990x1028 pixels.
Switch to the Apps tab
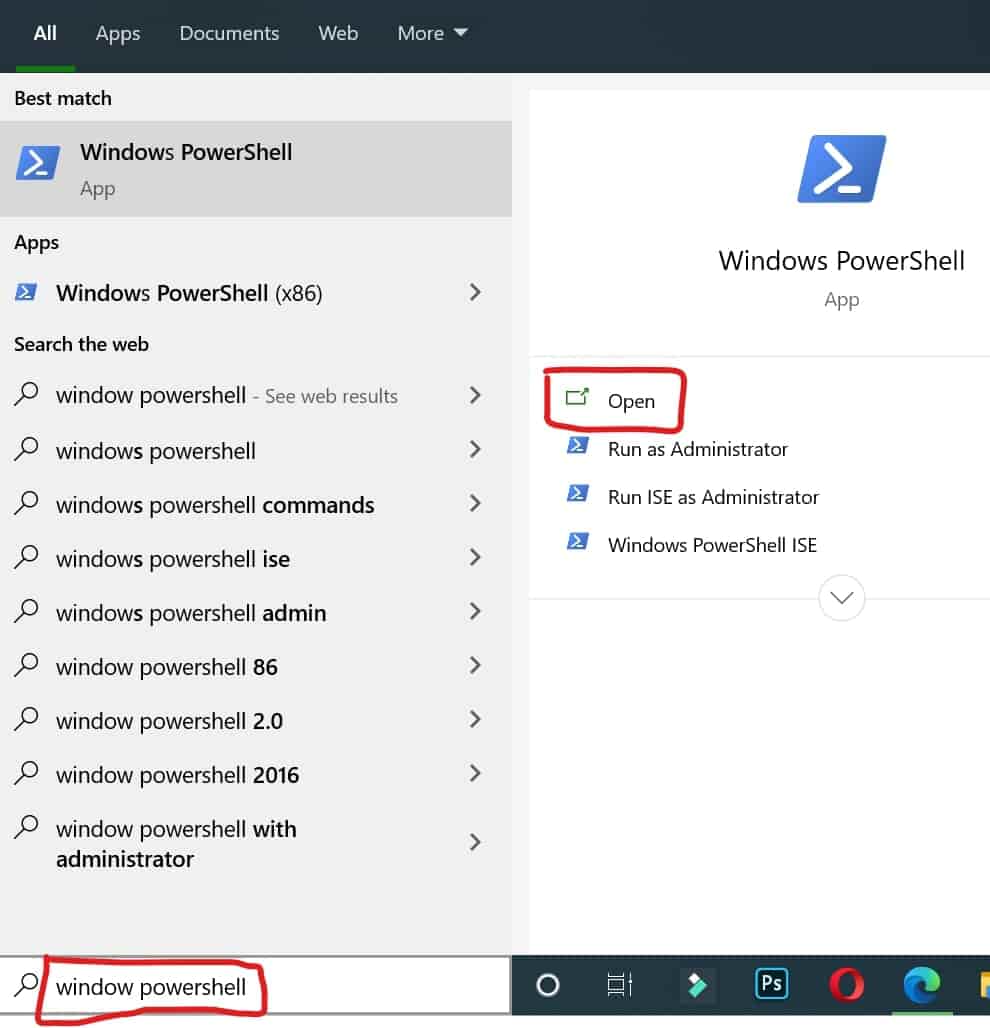click(x=118, y=33)
